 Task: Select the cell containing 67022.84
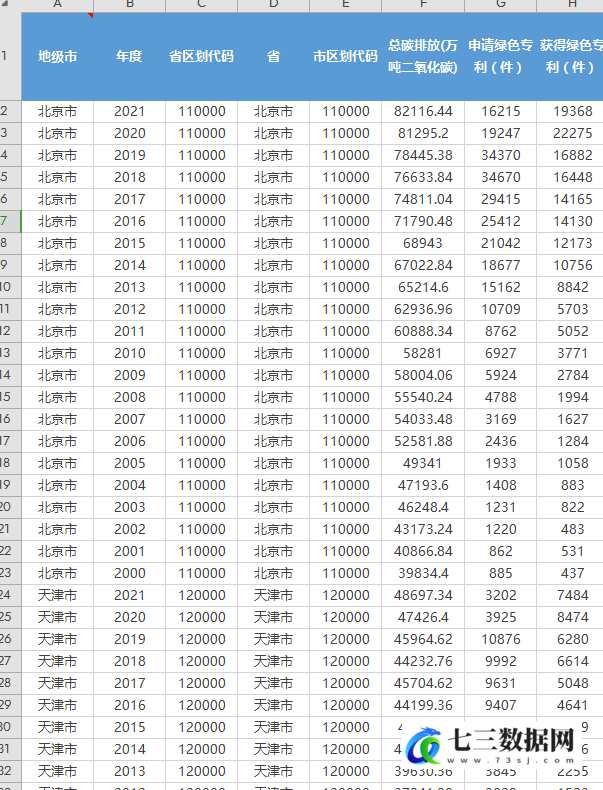click(x=423, y=266)
